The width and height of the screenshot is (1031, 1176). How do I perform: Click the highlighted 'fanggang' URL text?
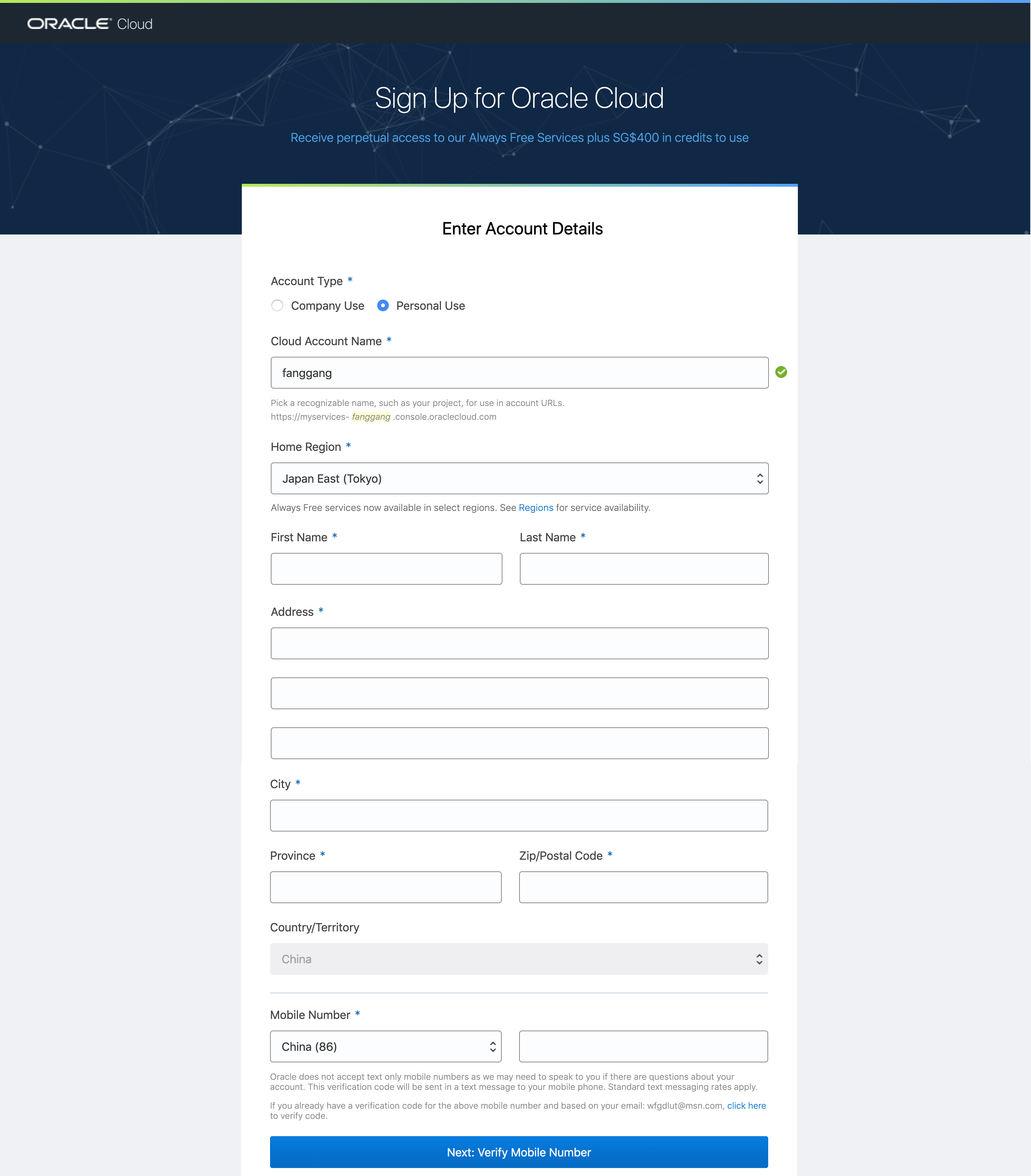point(371,417)
